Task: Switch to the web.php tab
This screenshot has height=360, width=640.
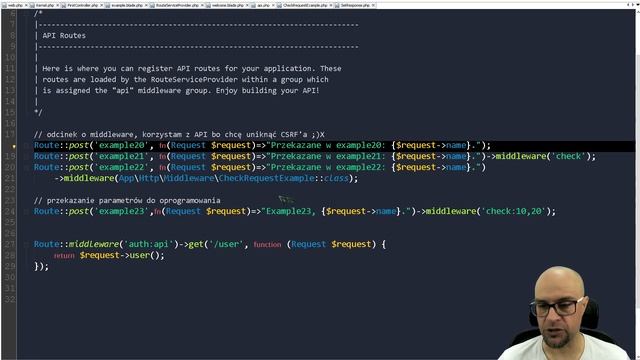Action: coord(16,5)
